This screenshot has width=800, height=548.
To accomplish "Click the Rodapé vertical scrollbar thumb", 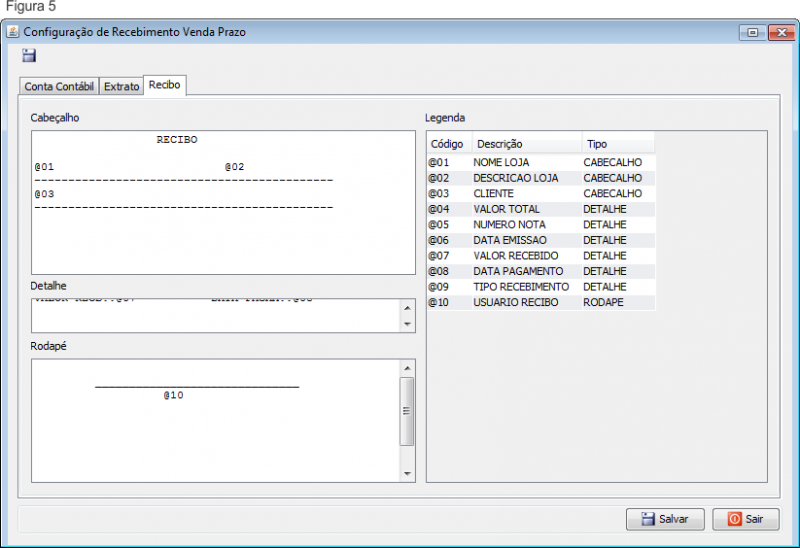I will [407, 411].
